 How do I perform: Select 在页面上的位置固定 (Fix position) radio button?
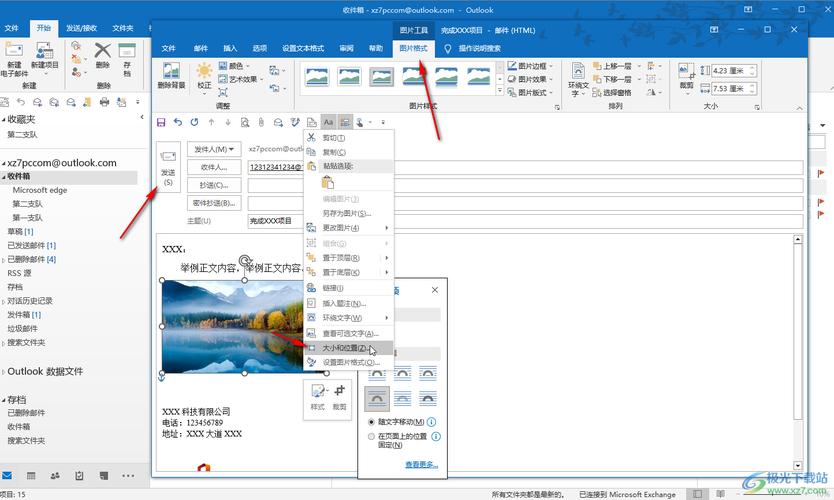[x=371, y=437]
